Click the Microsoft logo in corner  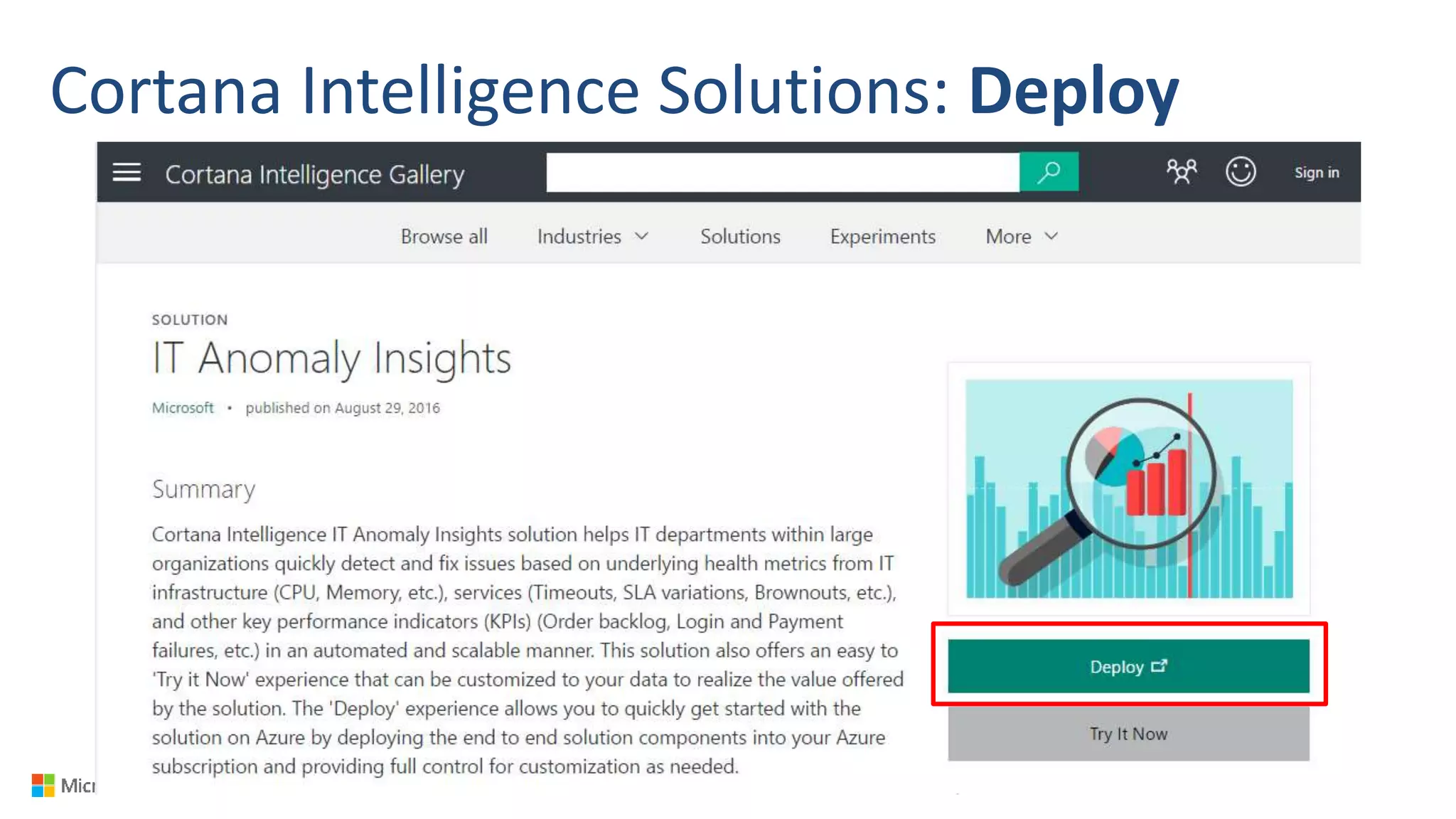click(43, 786)
